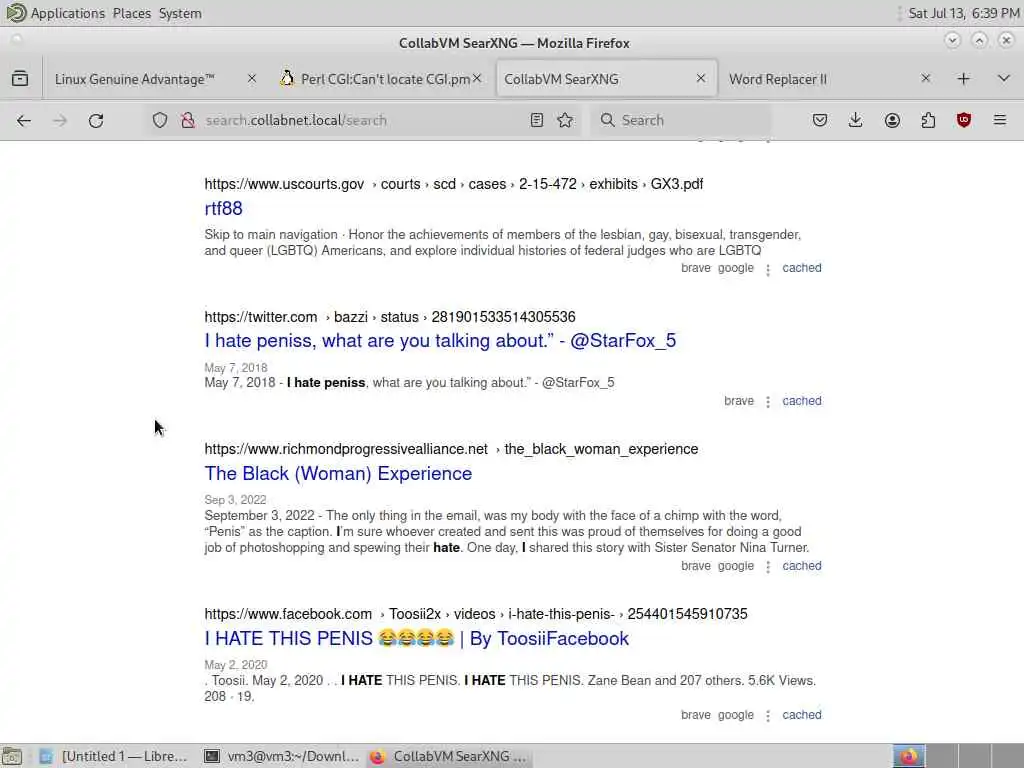The image size is (1024, 768).
Task: Open cached link for Black Woman Experience
Action: click(x=802, y=566)
